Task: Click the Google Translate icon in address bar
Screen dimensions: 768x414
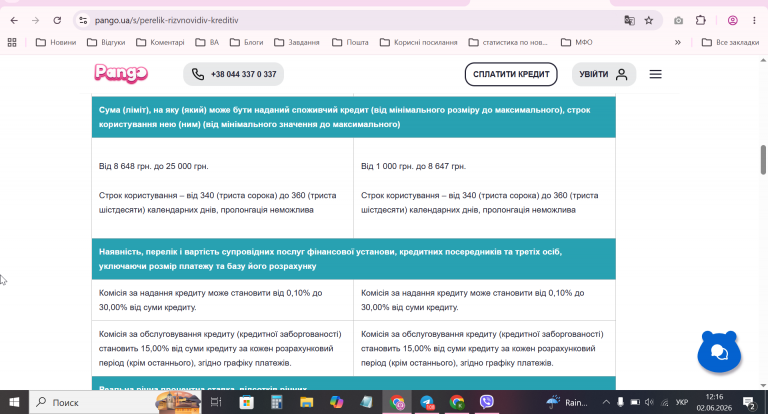Action: (629, 20)
